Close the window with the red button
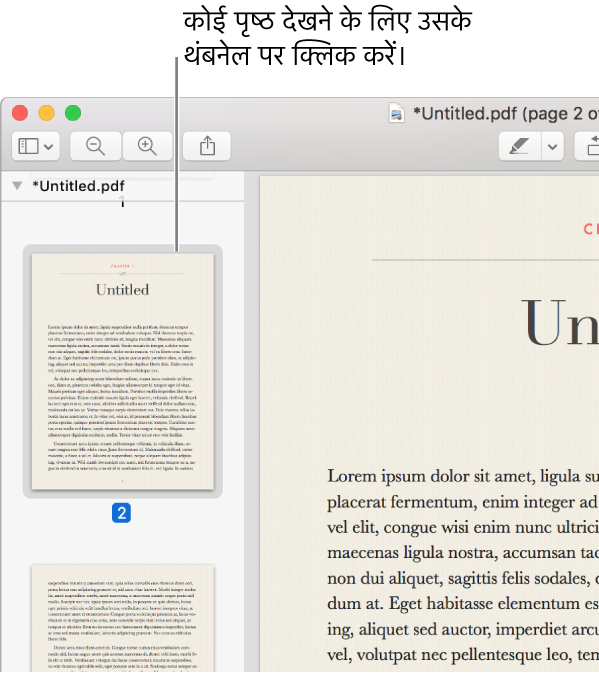This screenshot has height=673, width=599. pyautogui.click(x=20, y=113)
